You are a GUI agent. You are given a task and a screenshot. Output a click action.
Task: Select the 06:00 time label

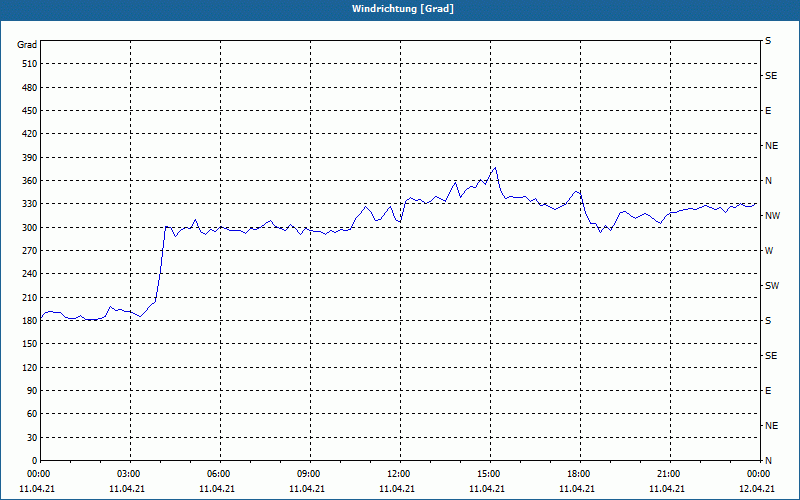tap(220, 474)
